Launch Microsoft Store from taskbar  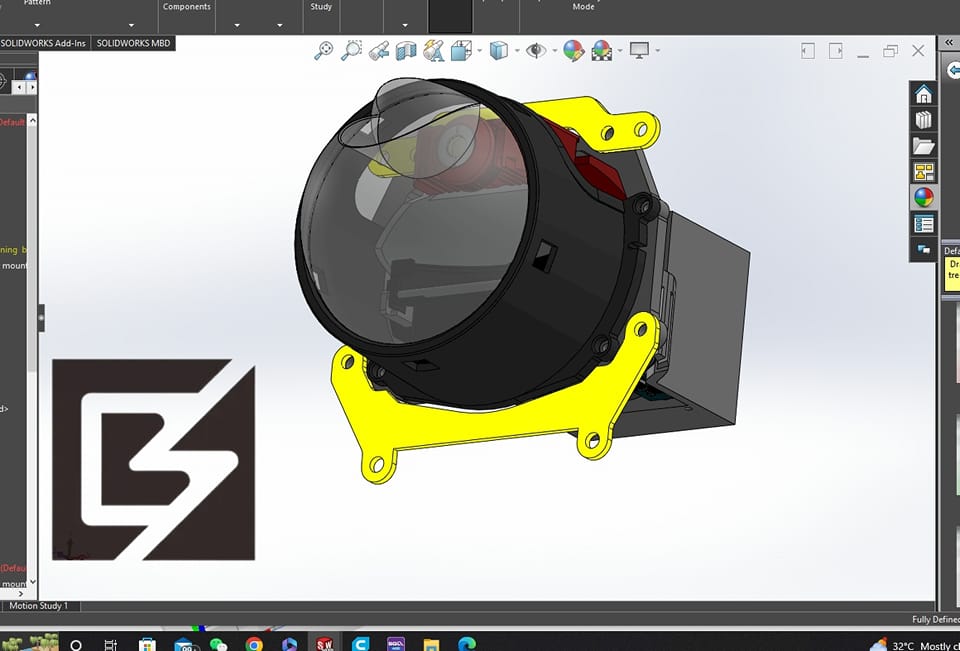147,645
